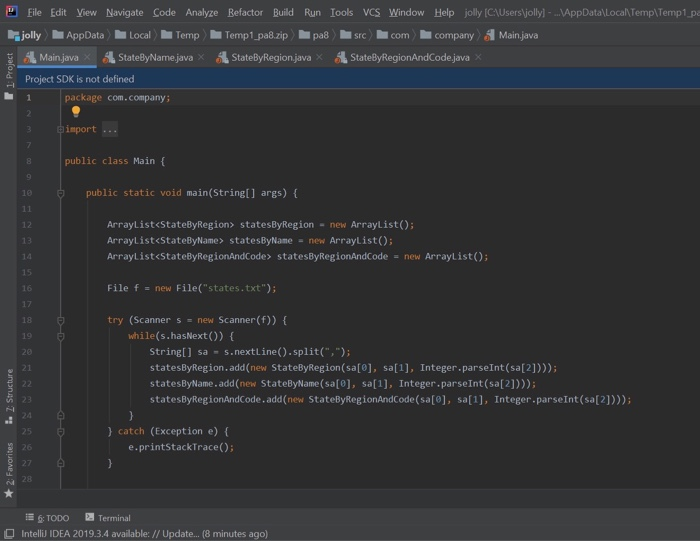Click the Temp1_pa8.zip breadcrumb
The height and width of the screenshot is (541, 700).
pos(255,35)
